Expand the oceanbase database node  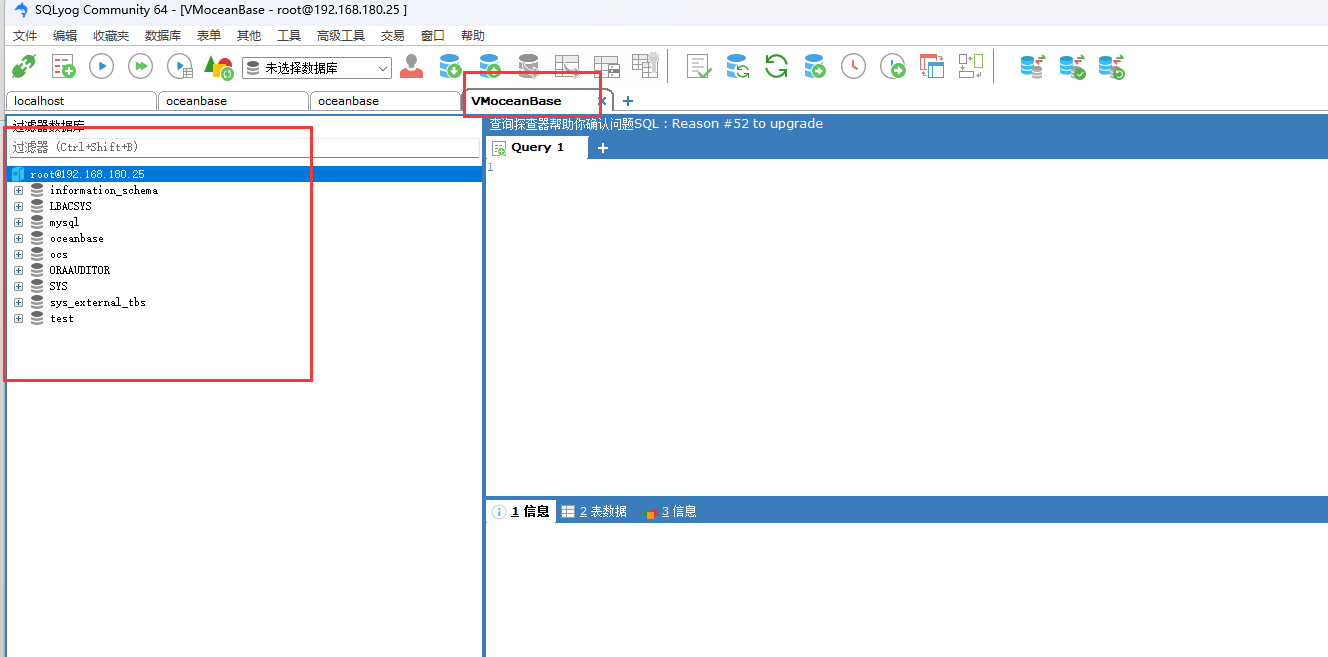click(18, 238)
